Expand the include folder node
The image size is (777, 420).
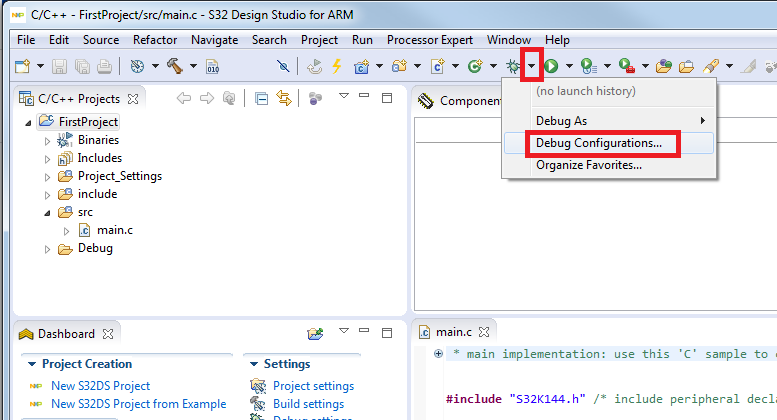click(48, 195)
